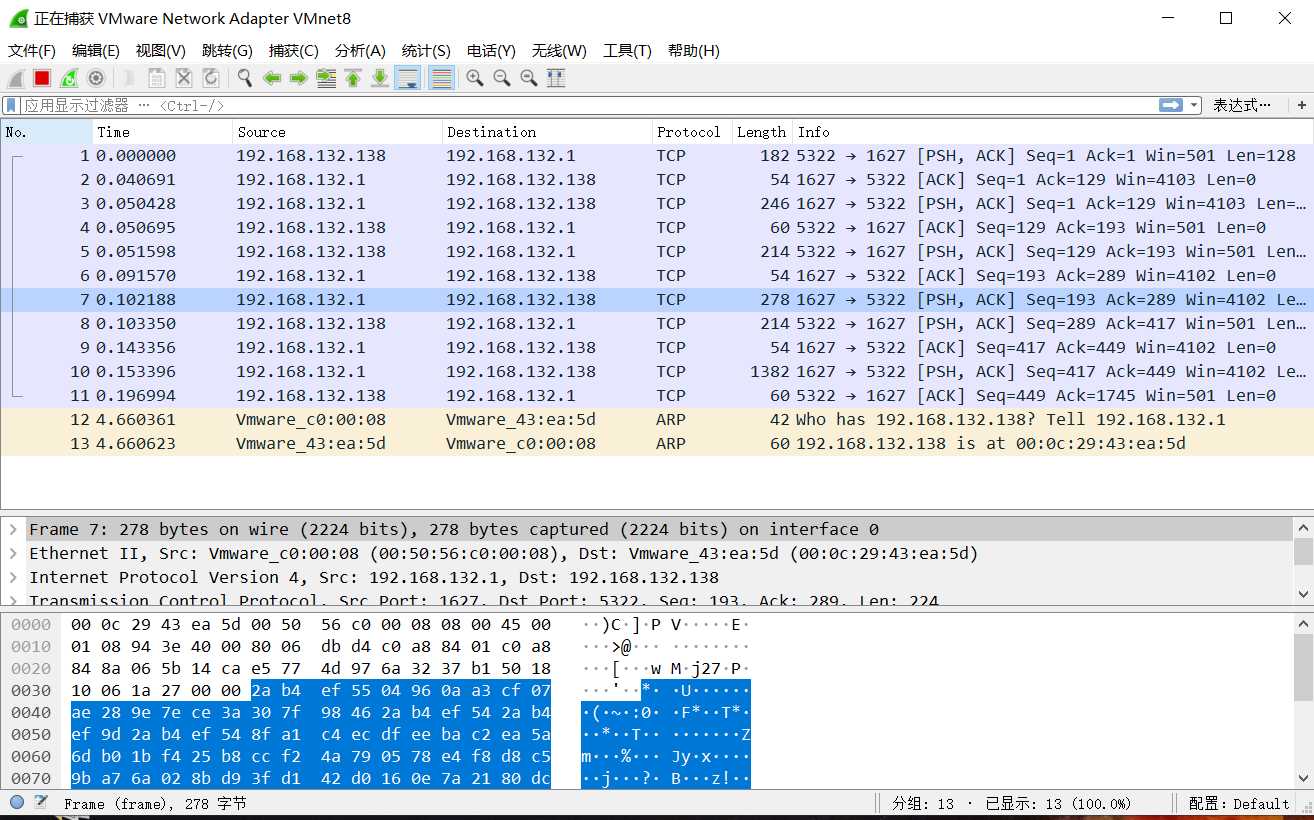Restart the current capture via green fin icon
This screenshot has height=820, width=1314.
pyautogui.click(x=69, y=78)
